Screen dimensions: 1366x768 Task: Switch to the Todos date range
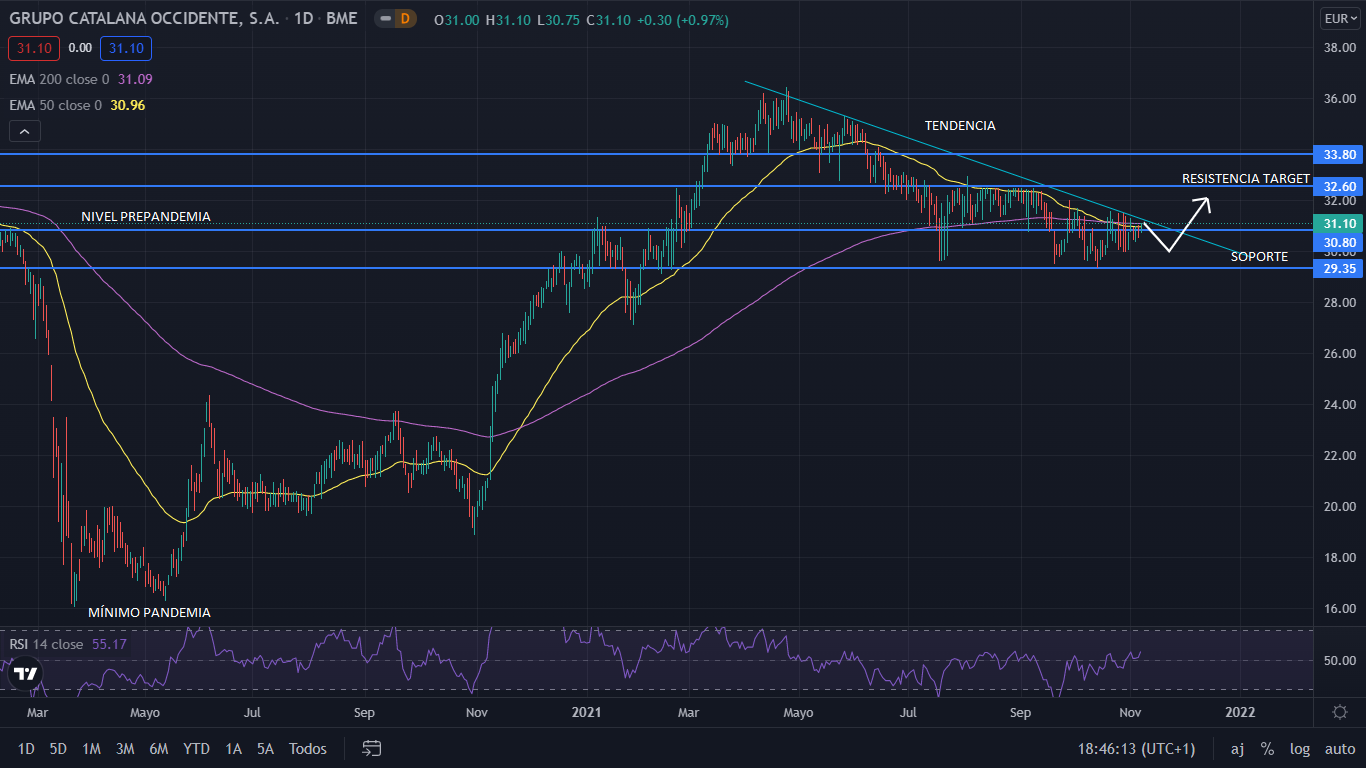coord(308,748)
